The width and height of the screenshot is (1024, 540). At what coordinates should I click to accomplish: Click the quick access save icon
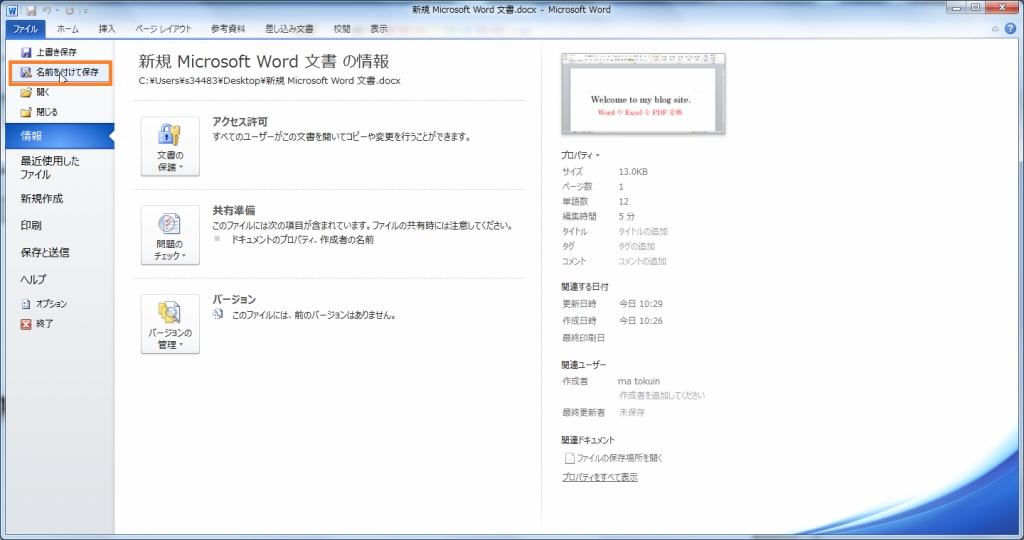coord(31,11)
